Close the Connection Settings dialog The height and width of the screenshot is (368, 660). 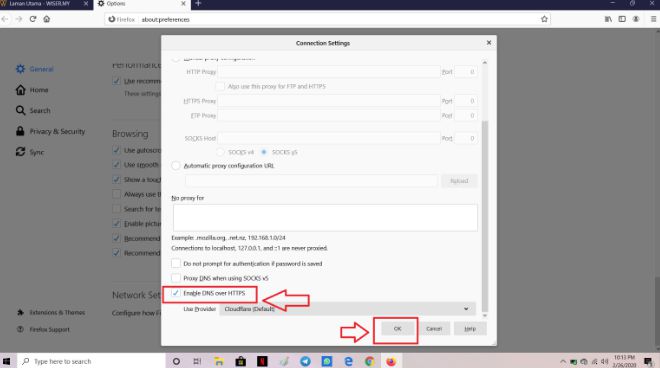pyautogui.click(x=489, y=43)
